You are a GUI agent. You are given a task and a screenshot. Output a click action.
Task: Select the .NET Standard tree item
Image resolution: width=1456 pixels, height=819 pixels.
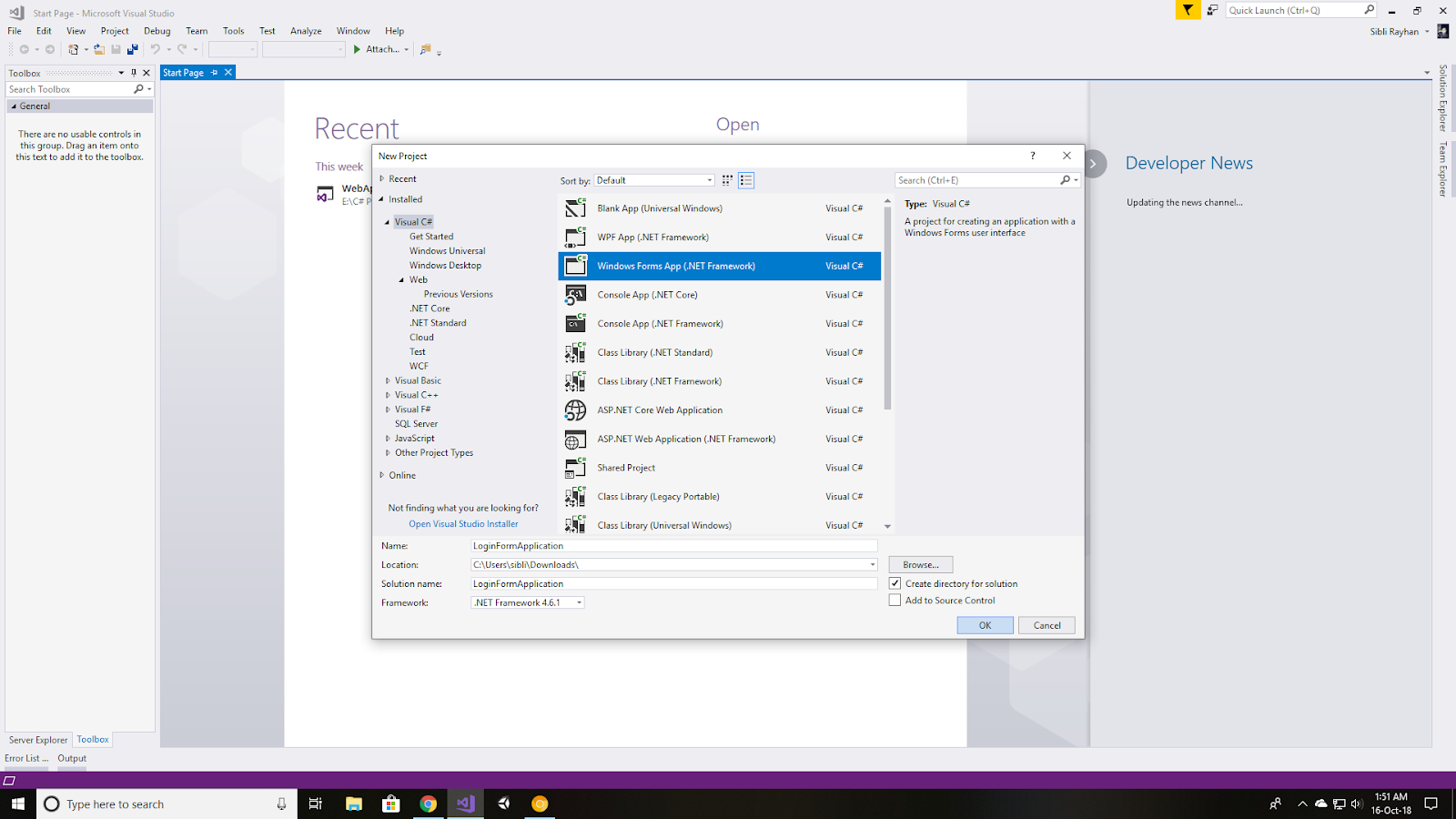click(x=438, y=323)
